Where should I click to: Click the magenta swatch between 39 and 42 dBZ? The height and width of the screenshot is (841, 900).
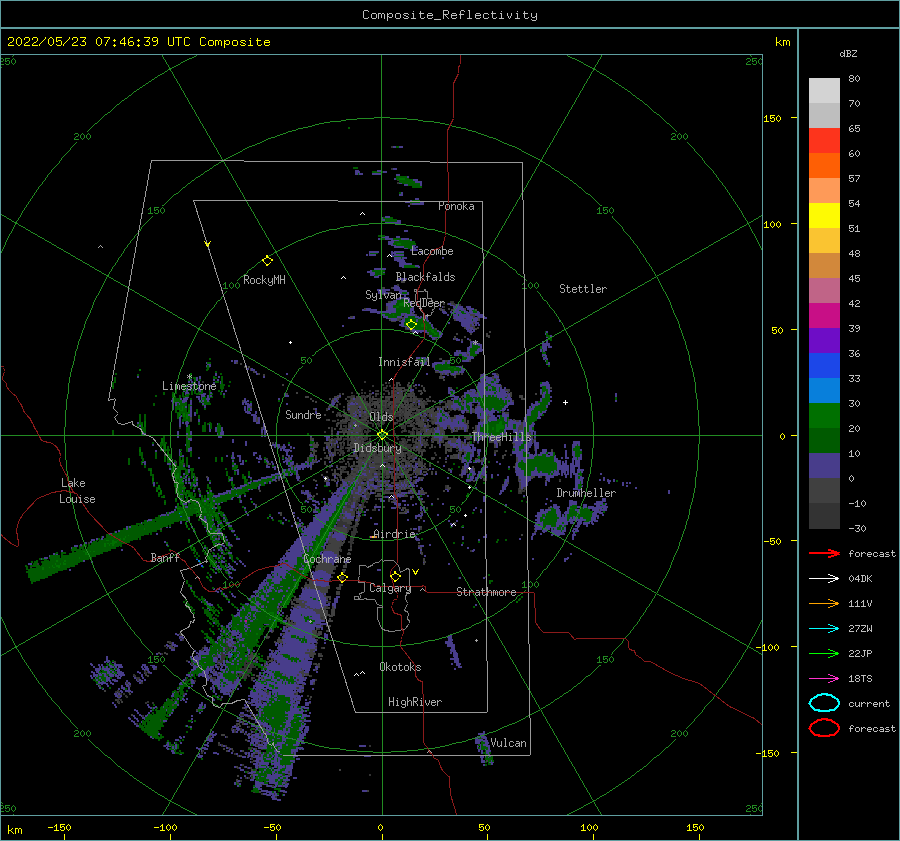click(x=824, y=316)
